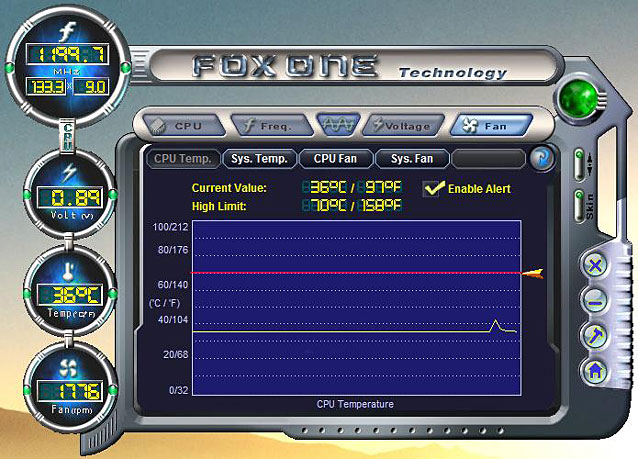Click the (°C / °F) axis unit label

pyautogui.click(x=164, y=303)
